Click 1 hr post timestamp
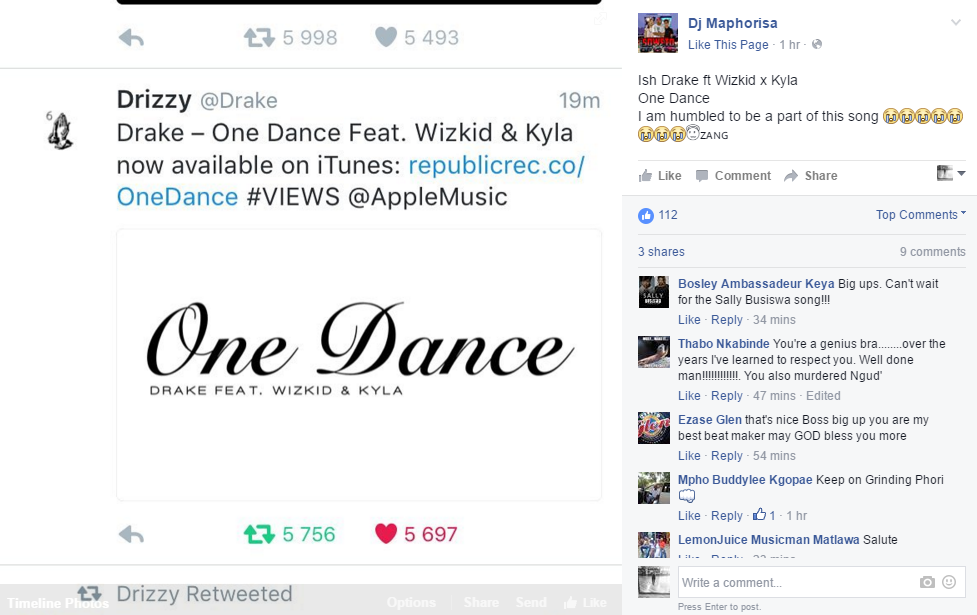This screenshot has height=615, width=977. coord(789,45)
